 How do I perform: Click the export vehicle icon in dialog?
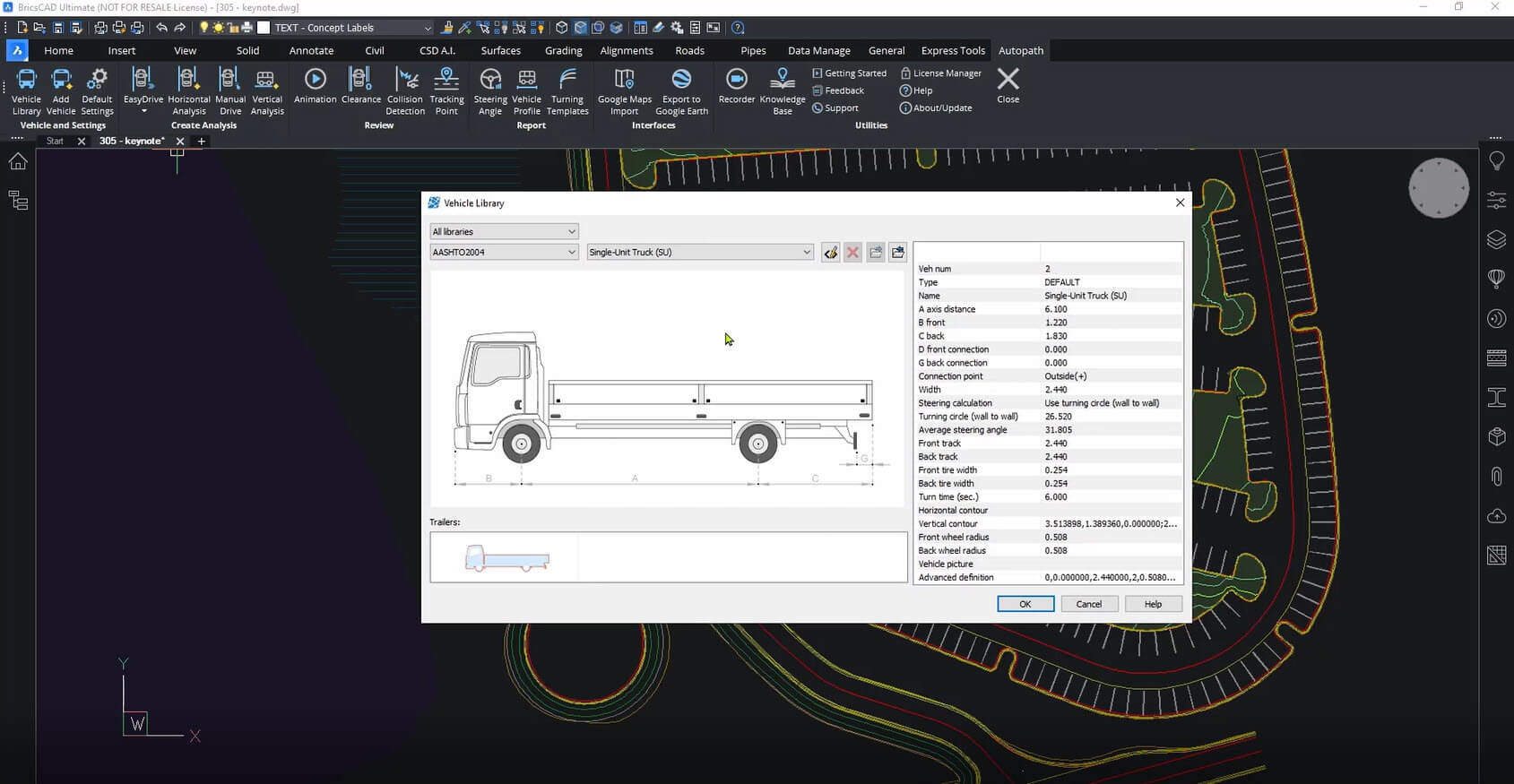[876, 253]
